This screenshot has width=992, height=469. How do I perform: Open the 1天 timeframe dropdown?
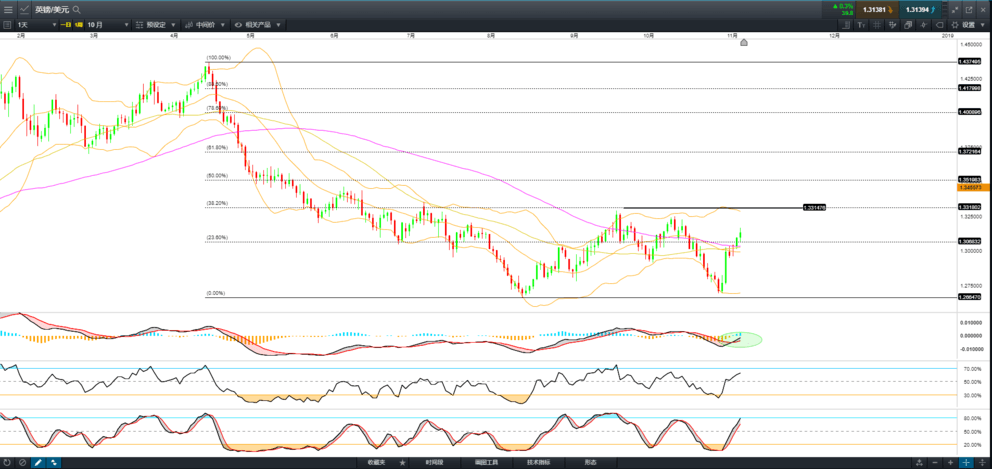click(x=37, y=25)
